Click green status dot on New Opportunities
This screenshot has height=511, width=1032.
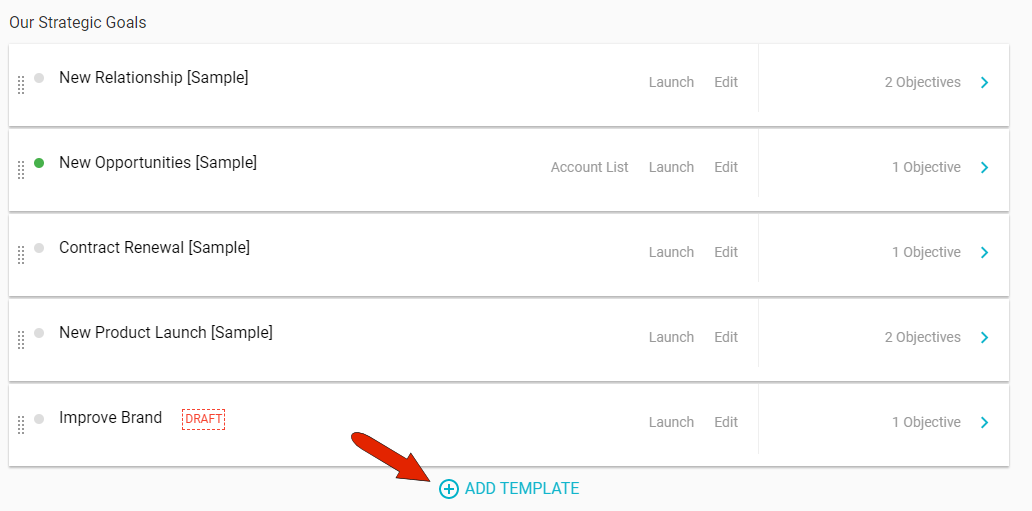[x=39, y=162]
